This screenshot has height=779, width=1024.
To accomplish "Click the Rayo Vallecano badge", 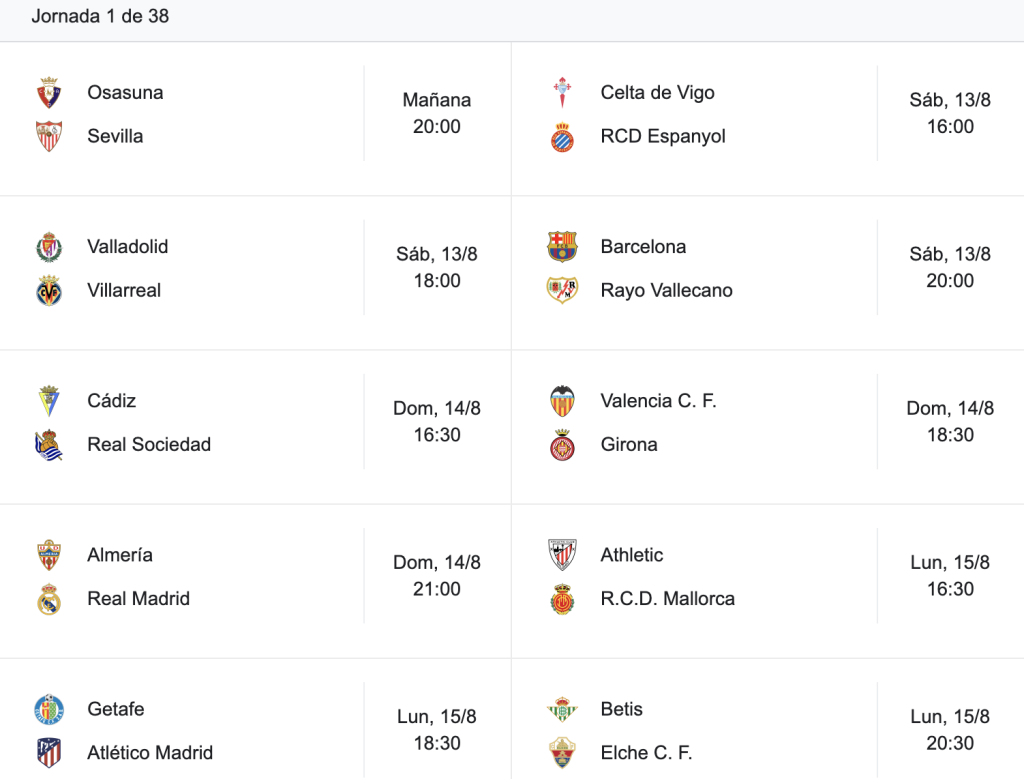I will (562, 291).
